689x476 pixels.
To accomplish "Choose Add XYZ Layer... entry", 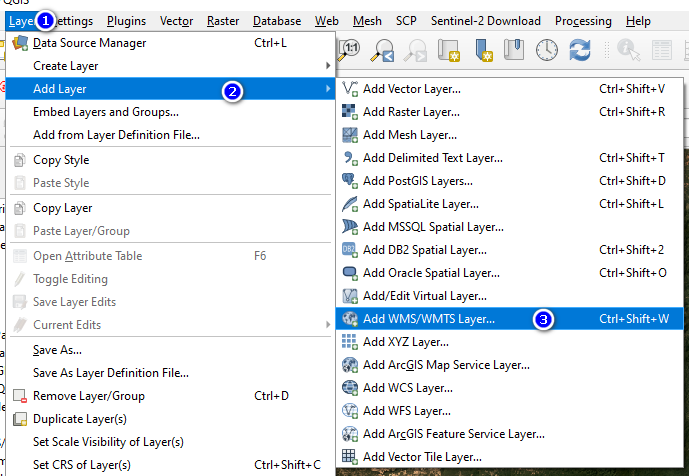I will coord(510,342).
